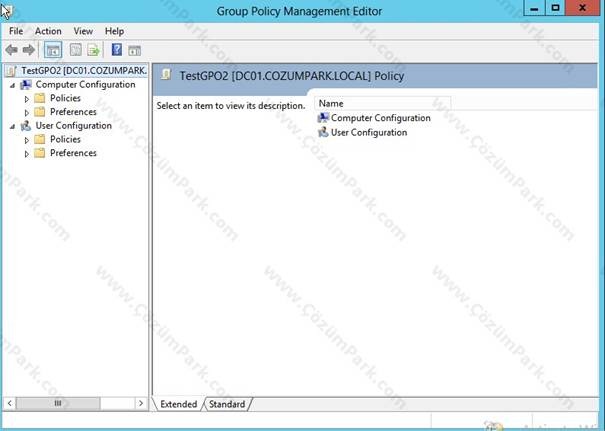The image size is (605, 431).
Task: Open the Help menu
Action: pyautogui.click(x=114, y=31)
